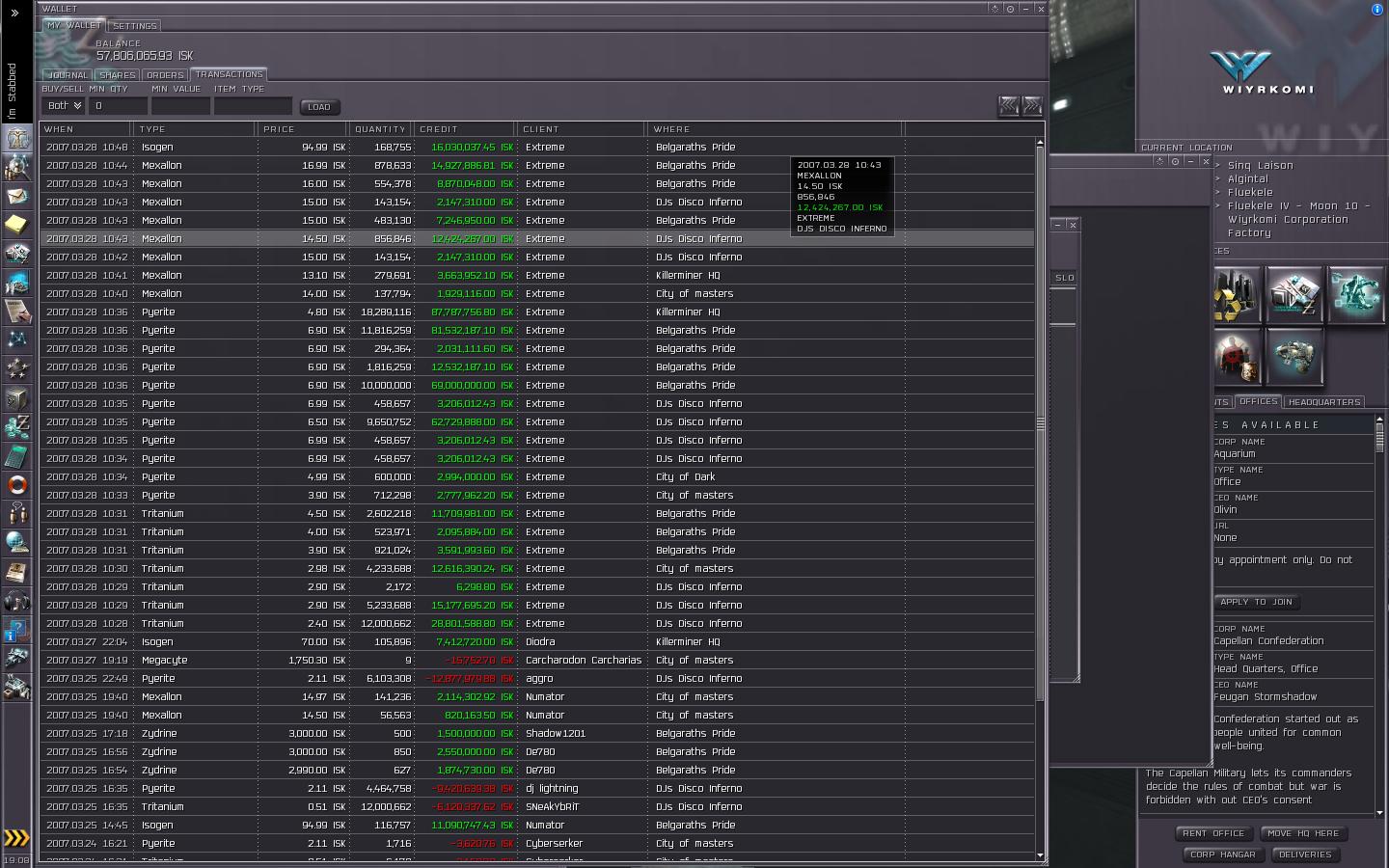
Task: Sort transactions by the Quantity column header
Action: [x=381, y=129]
